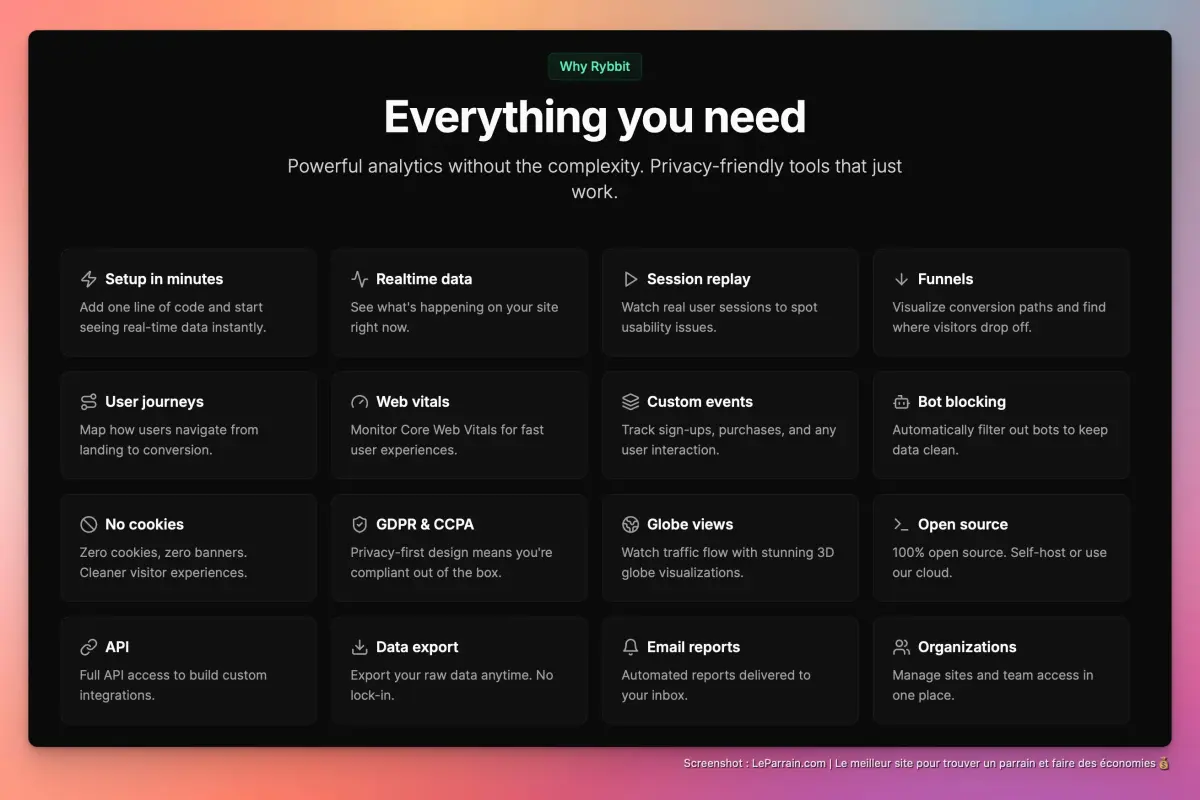Click the link chain icon beside API
The height and width of the screenshot is (800, 1200).
click(88, 647)
